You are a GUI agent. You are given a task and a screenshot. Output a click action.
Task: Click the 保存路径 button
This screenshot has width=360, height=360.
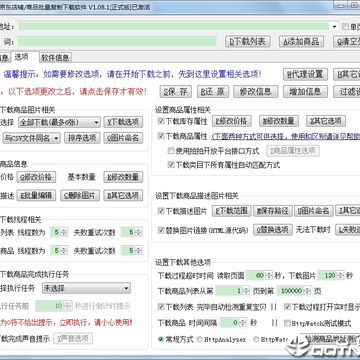[273, 211]
